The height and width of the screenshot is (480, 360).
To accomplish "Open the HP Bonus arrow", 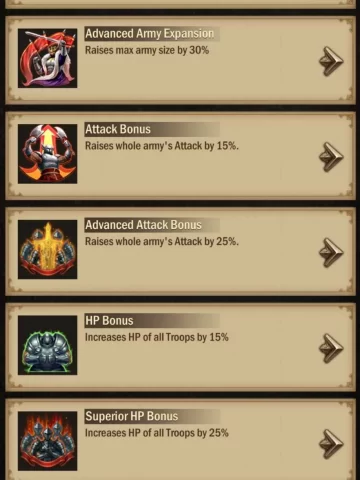I will (331, 348).
